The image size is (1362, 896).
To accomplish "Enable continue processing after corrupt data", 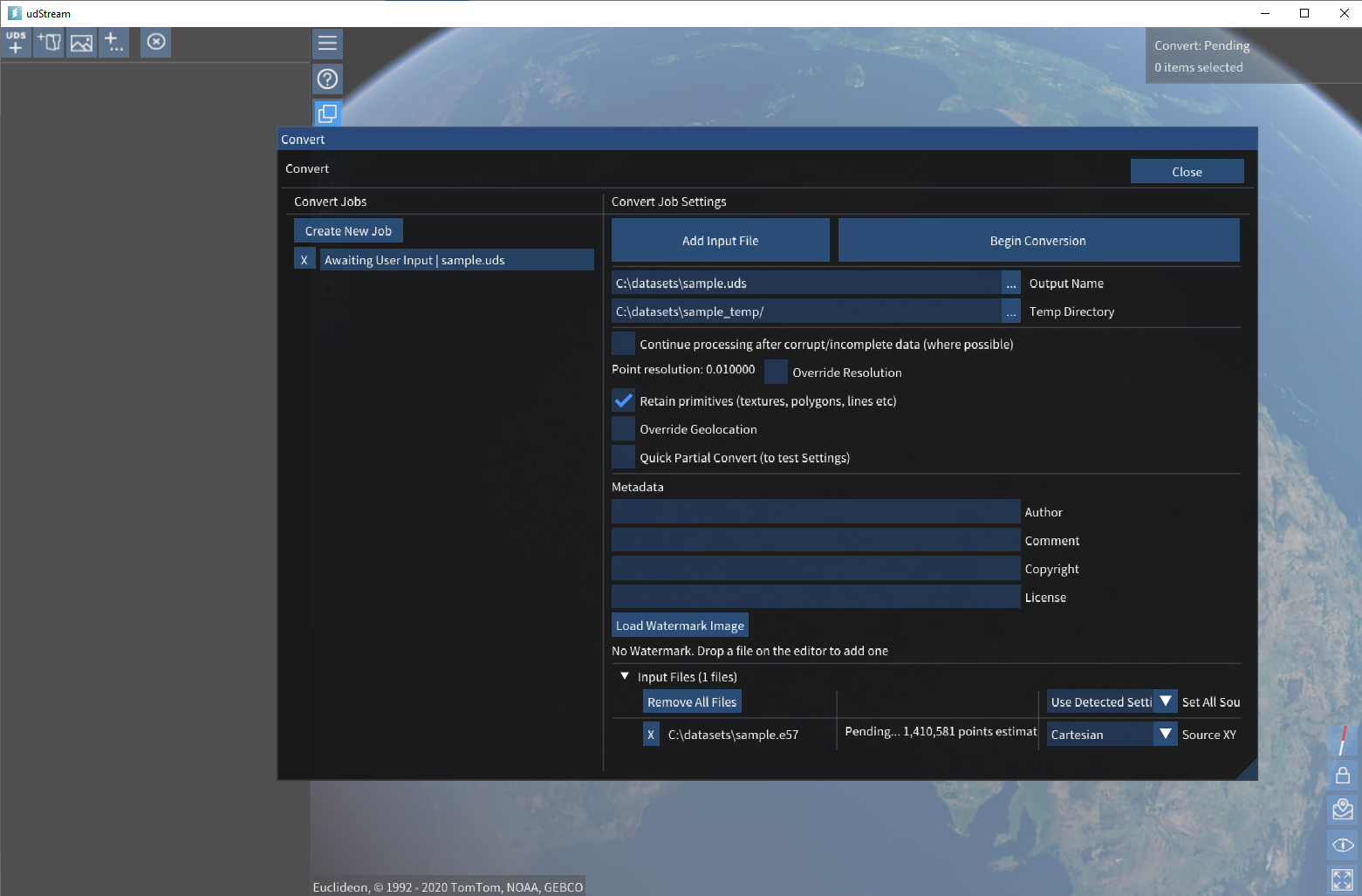I will click(624, 344).
